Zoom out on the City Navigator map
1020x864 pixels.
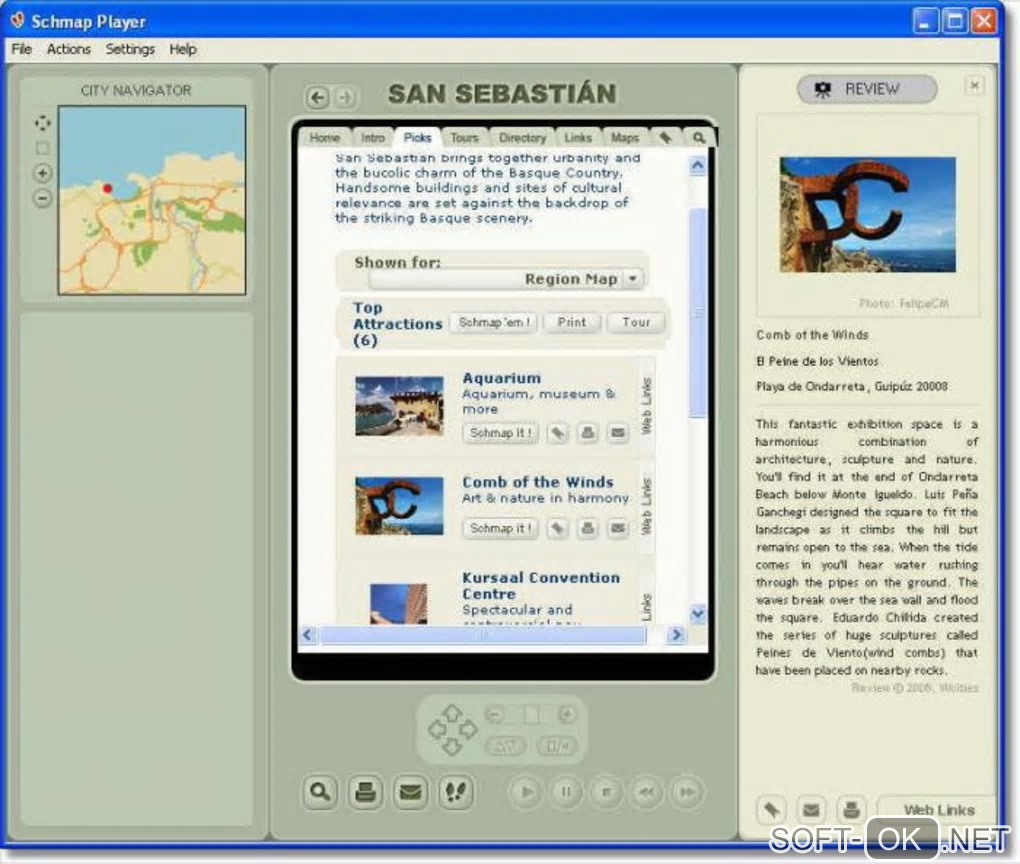pos(42,198)
